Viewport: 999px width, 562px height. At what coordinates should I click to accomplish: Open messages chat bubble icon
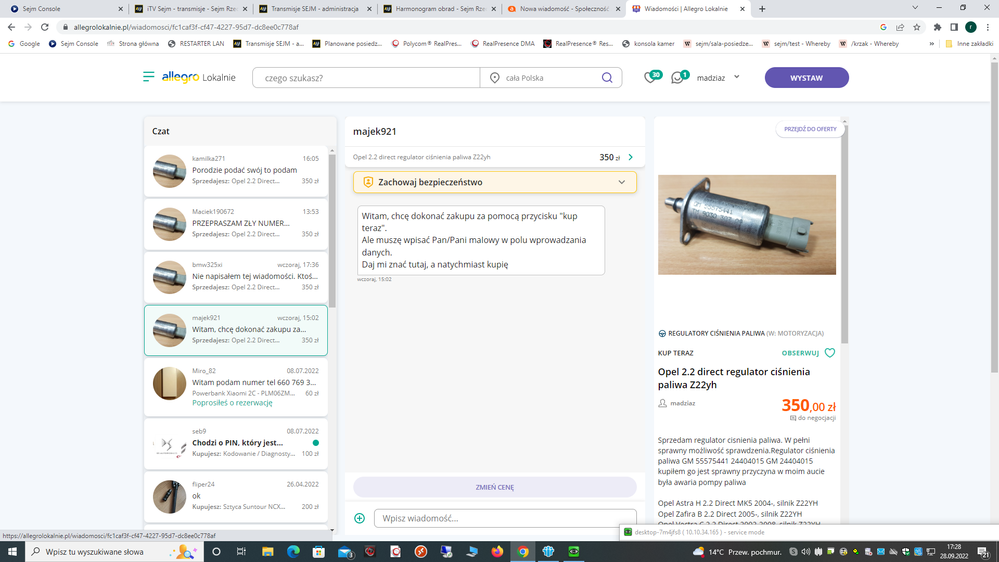679,78
